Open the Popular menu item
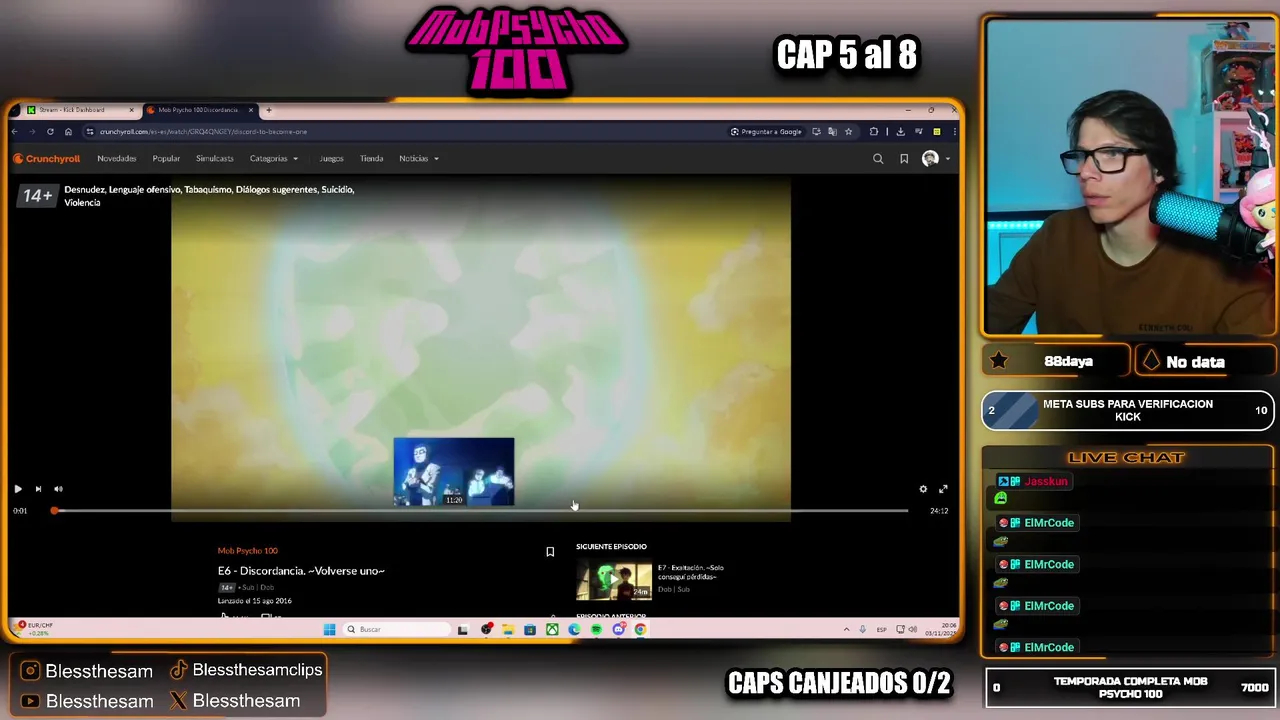 [166, 158]
